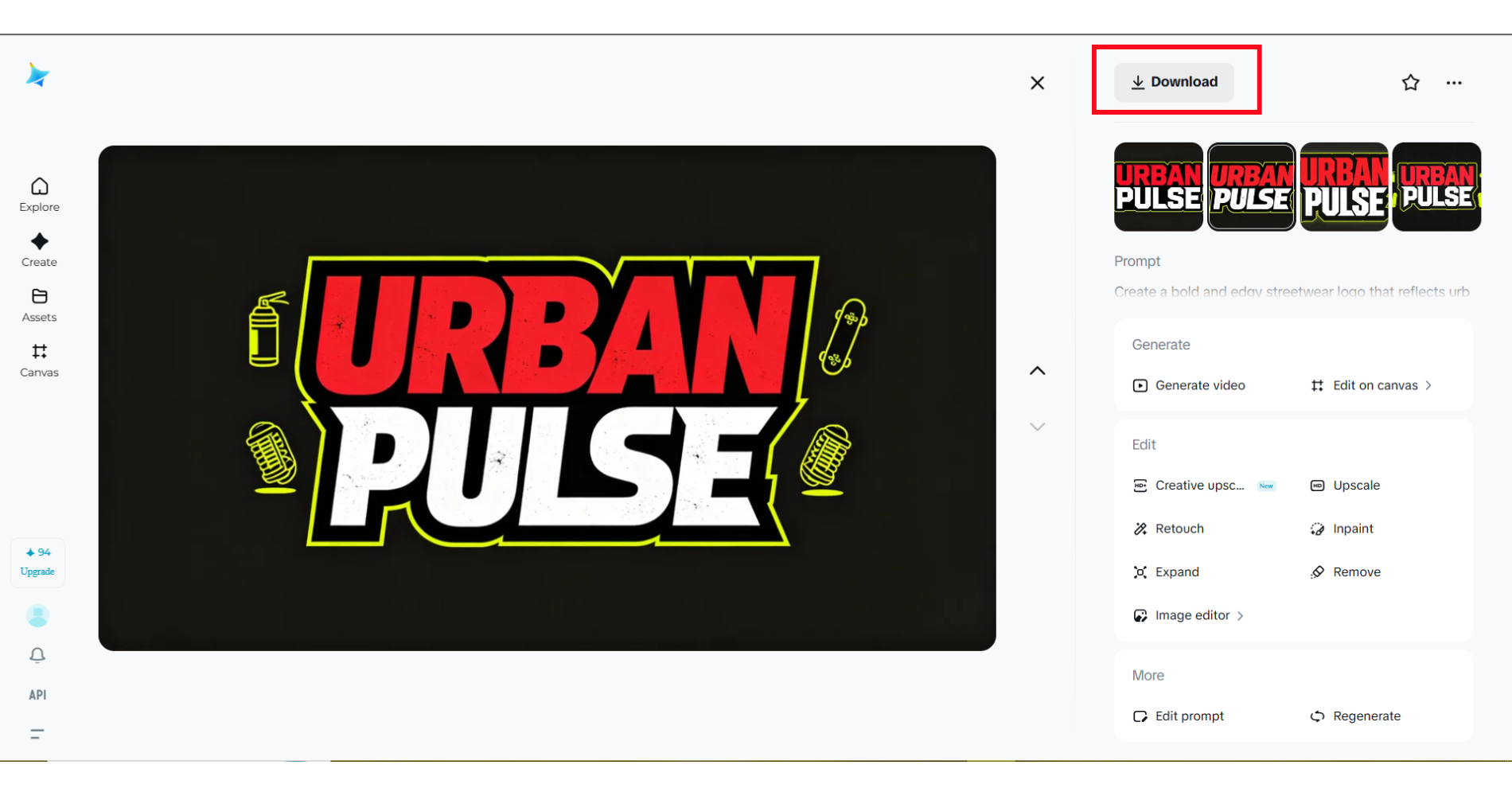Select the fourth Urban Pulse thumbnail variant
1512x796 pixels.
tap(1436, 187)
